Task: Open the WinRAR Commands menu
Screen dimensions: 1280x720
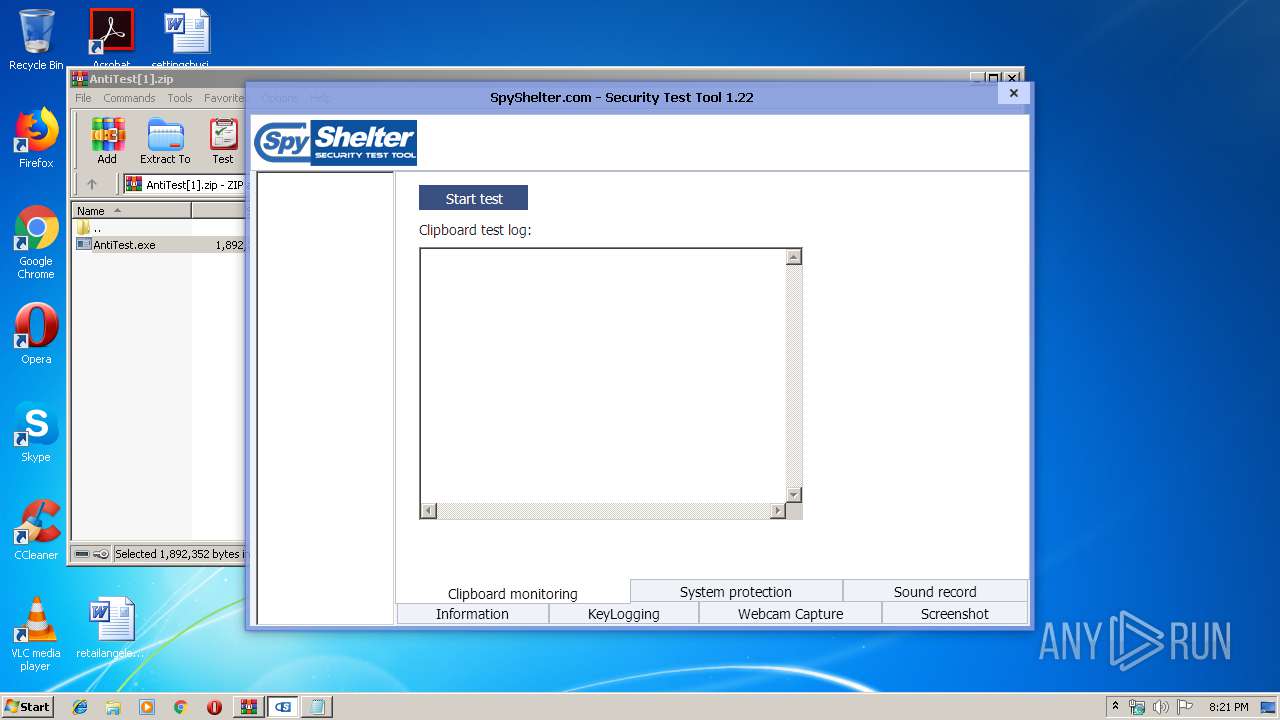Action: coord(129,98)
